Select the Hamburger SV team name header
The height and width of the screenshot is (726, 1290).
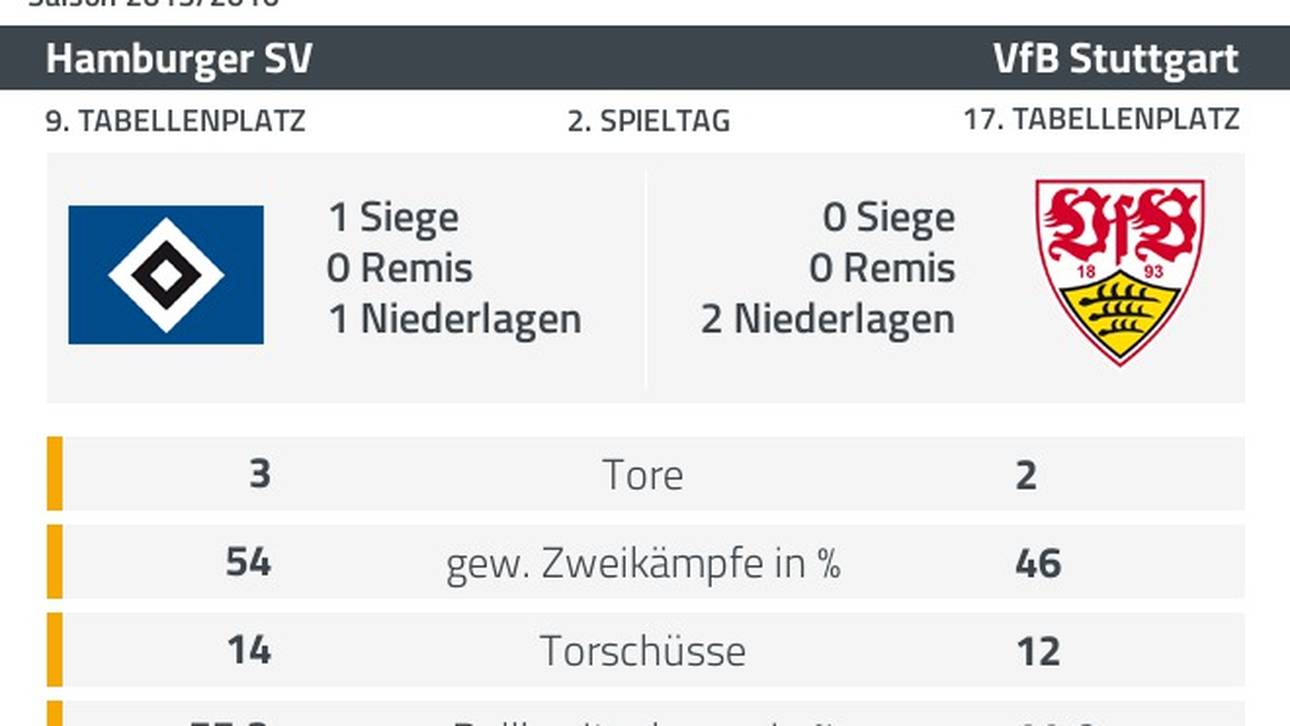[179, 59]
